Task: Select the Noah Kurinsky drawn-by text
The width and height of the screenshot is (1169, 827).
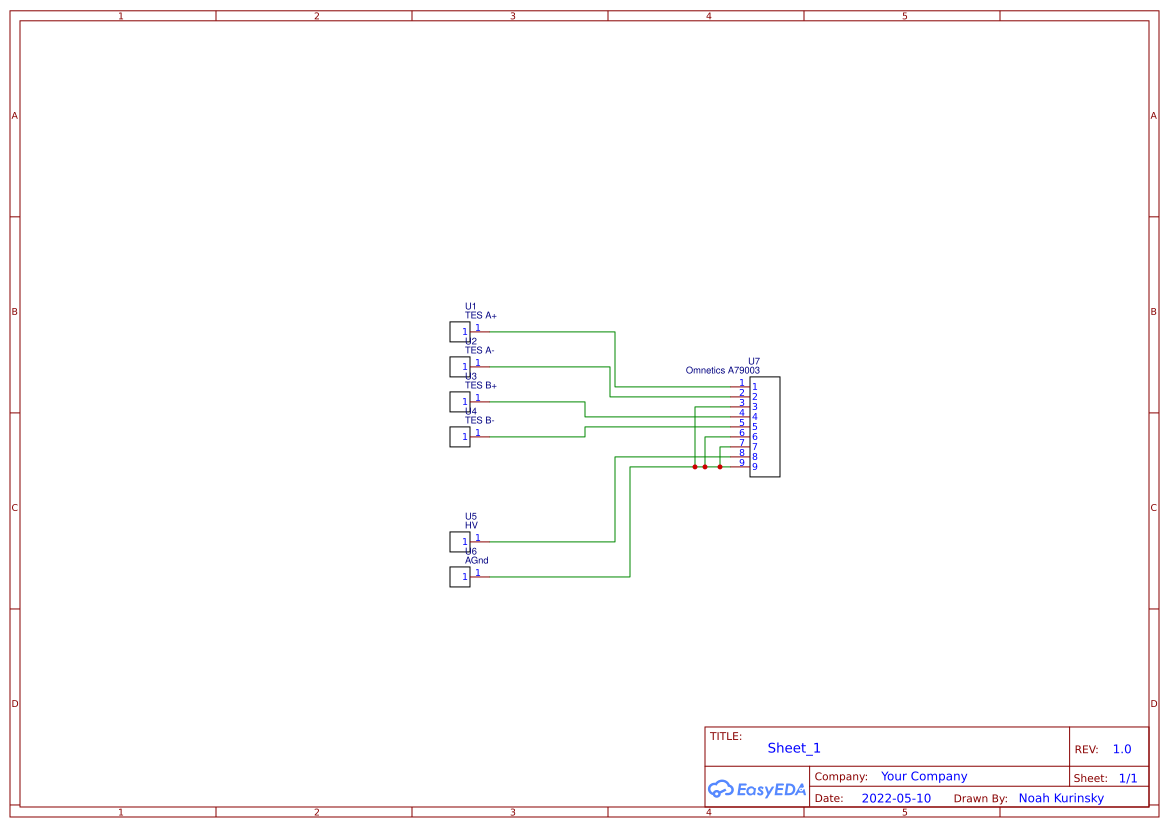Action: (x=1061, y=798)
